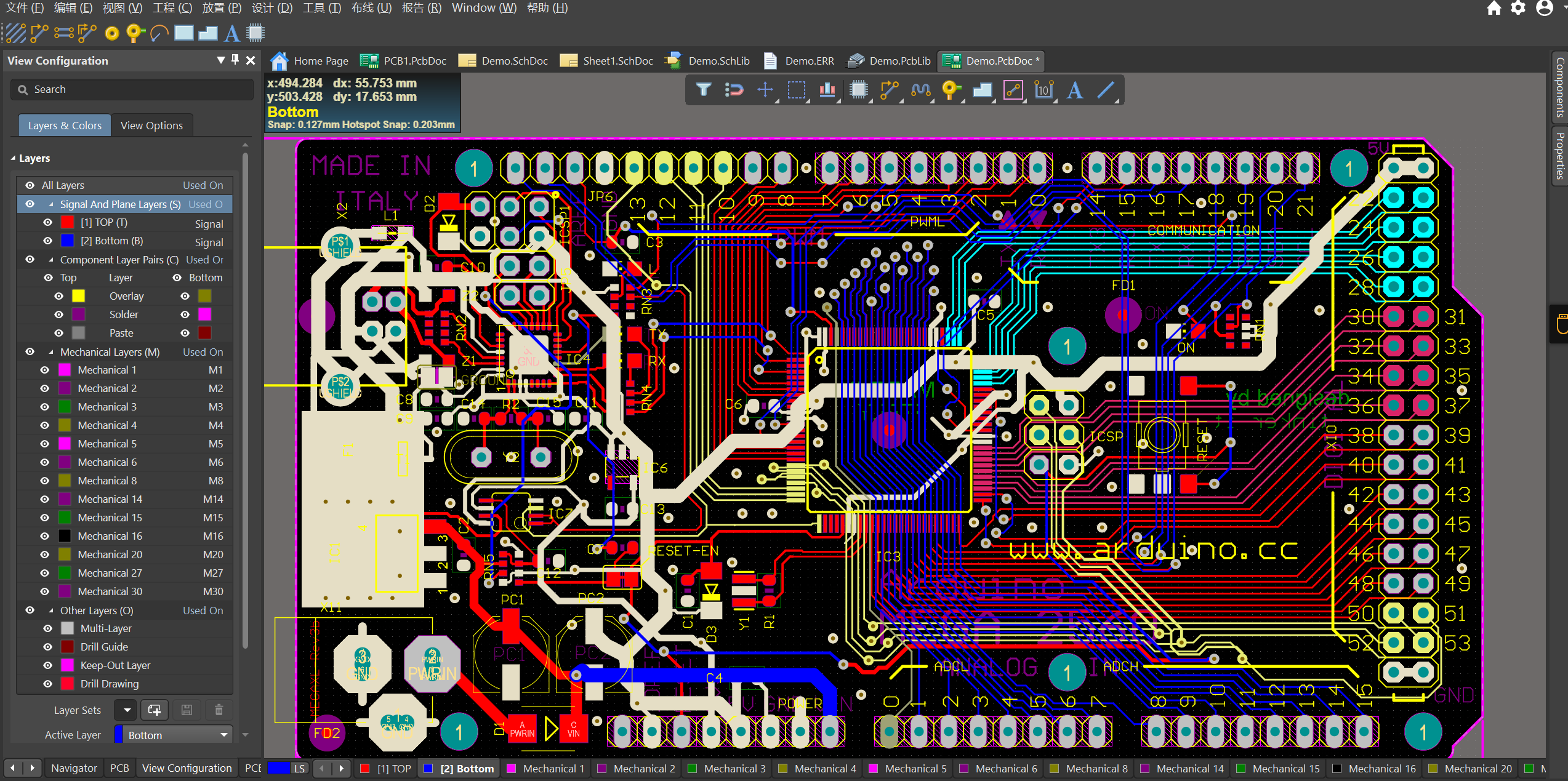Click the active bar place component icon
1568x781 pixels.
click(858, 90)
